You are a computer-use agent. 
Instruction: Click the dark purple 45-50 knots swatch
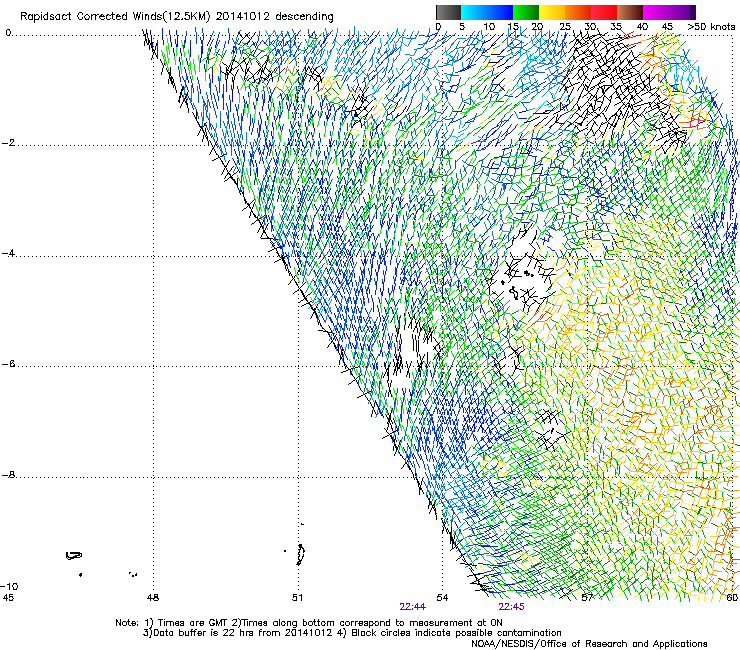click(x=682, y=12)
